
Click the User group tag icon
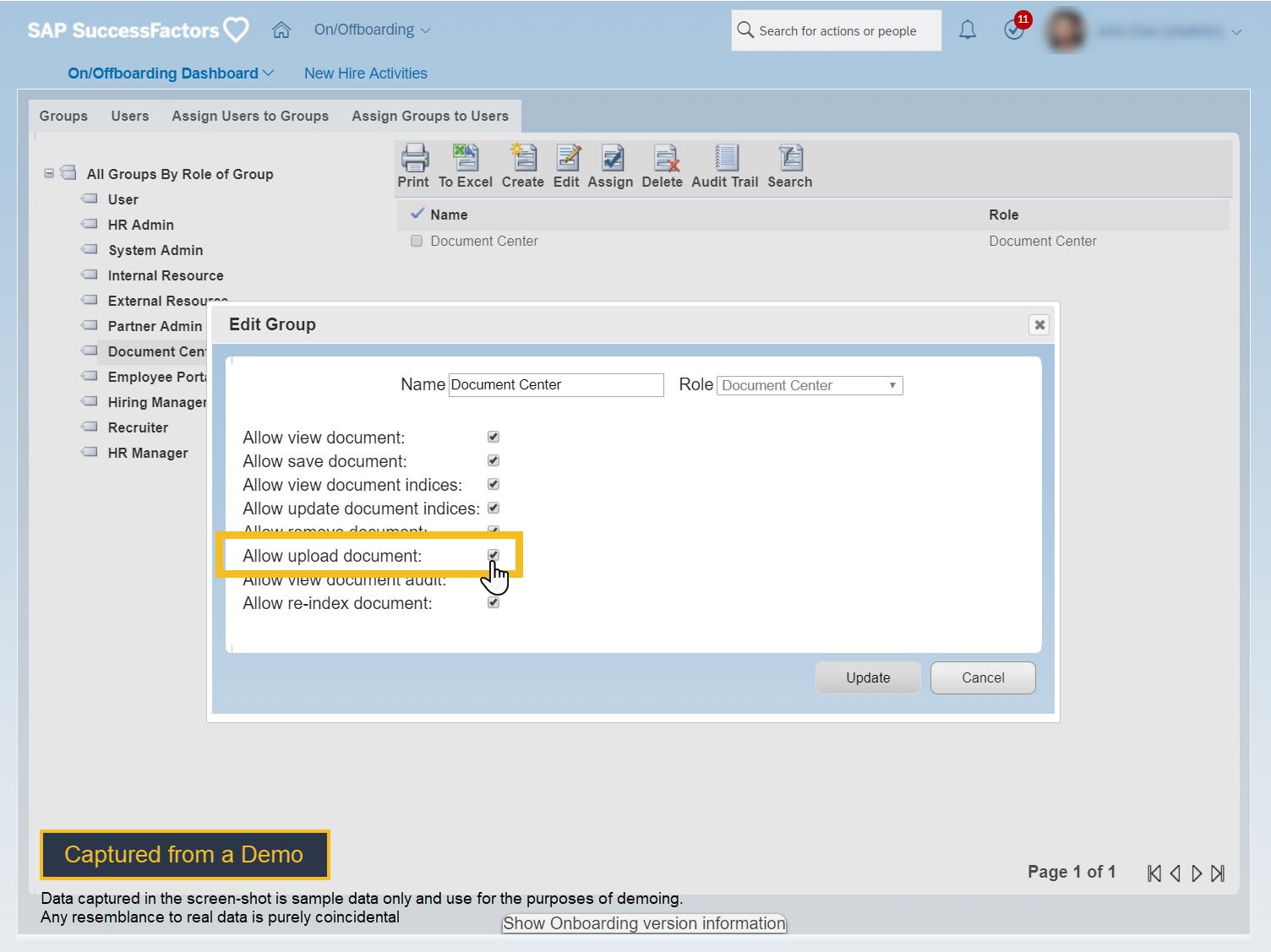(89, 199)
